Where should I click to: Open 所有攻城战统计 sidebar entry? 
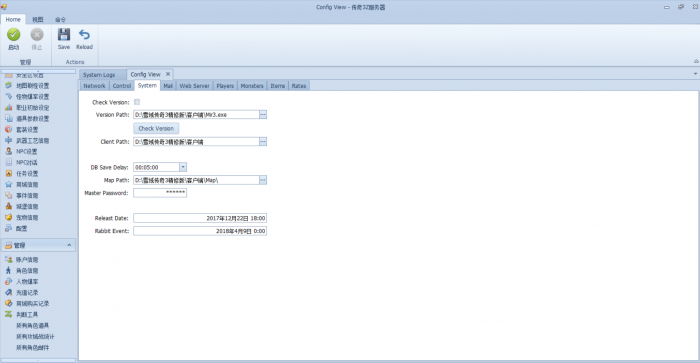pos(35,336)
